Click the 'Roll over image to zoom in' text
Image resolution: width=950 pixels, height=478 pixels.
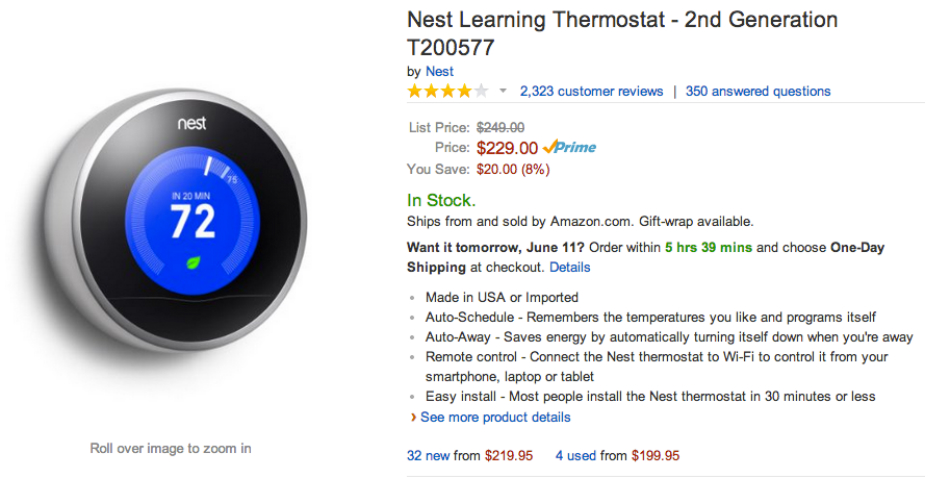pyautogui.click(x=170, y=448)
